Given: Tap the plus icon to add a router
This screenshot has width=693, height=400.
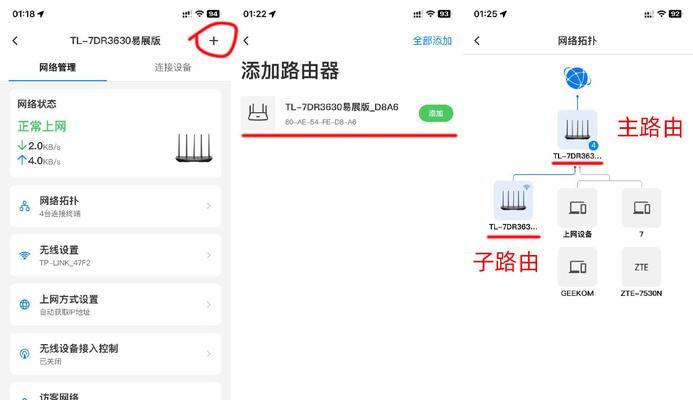Looking at the screenshot, I should pos(213,41).
